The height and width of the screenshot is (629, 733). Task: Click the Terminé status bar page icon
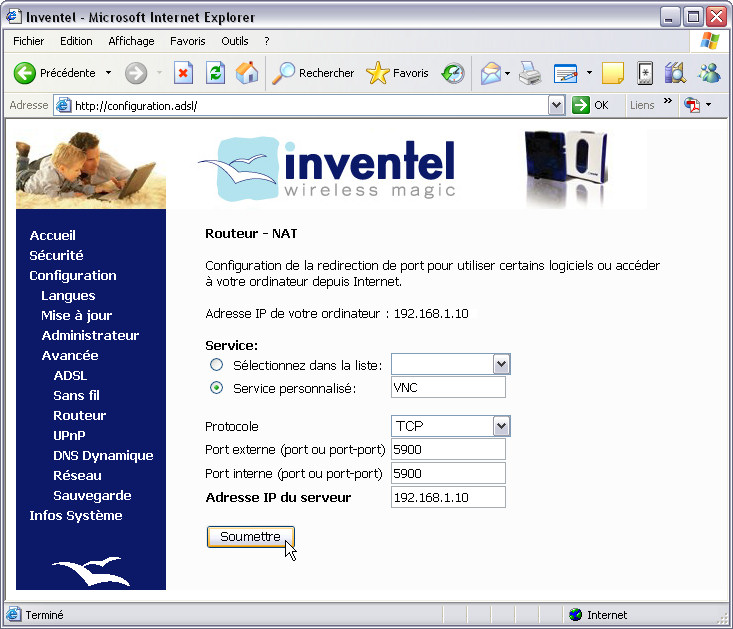(x=14, y=614)
